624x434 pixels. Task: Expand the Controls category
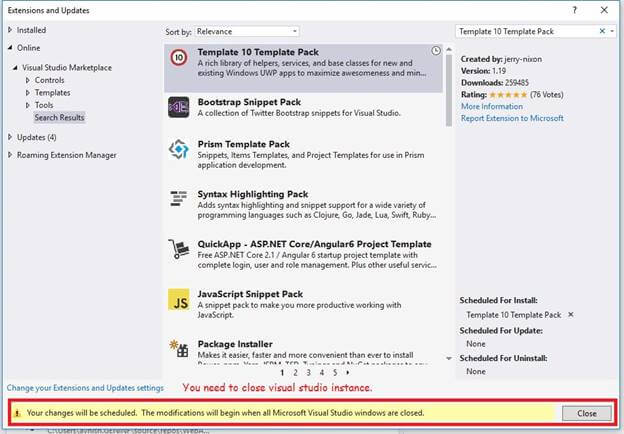coord(27,80)
